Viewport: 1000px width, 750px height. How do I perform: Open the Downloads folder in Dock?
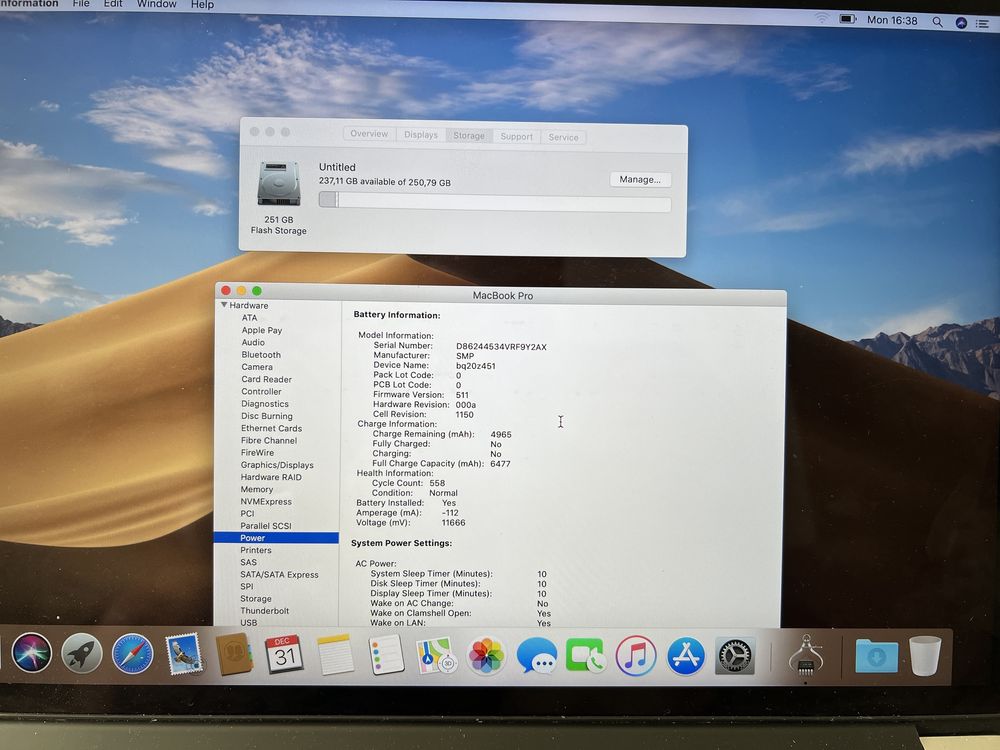pos(876,656)
